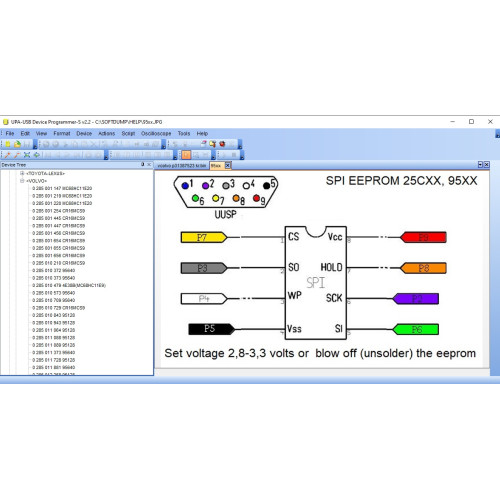Open the Device menu
Image resolution: width=500 pixels, height=500 pixels.
(84, 133)
